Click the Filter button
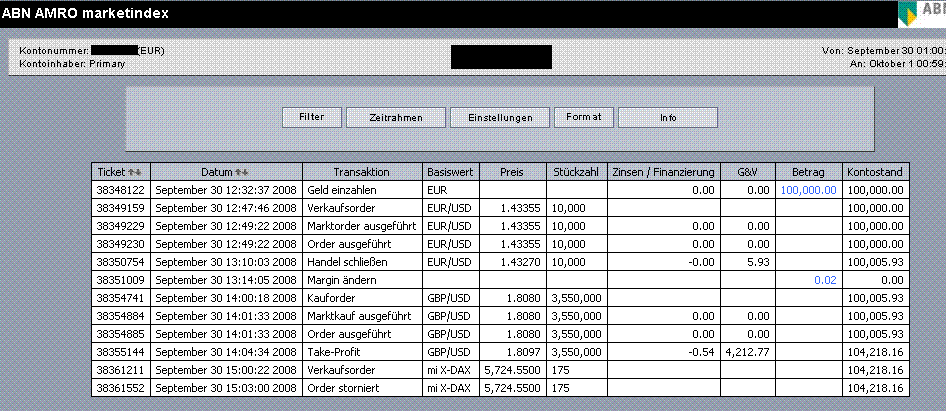The width and height of the screenshot is (946, 411). (312, 118)
